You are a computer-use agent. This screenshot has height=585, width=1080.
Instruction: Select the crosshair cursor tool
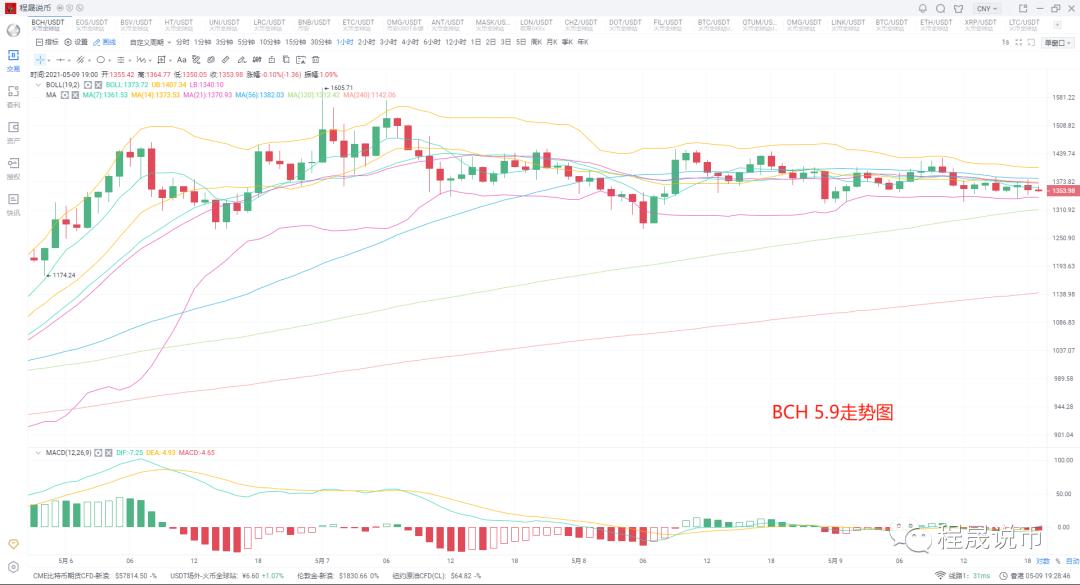(40, 60)
